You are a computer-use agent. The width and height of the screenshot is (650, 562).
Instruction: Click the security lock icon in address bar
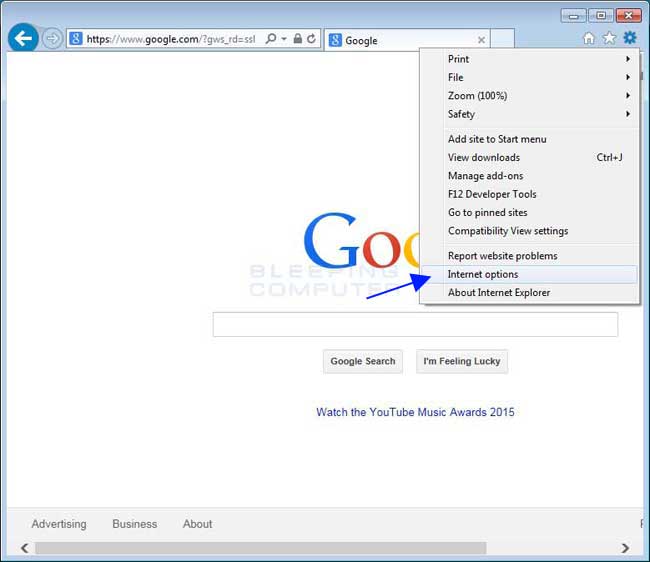(x=297, y=40)
